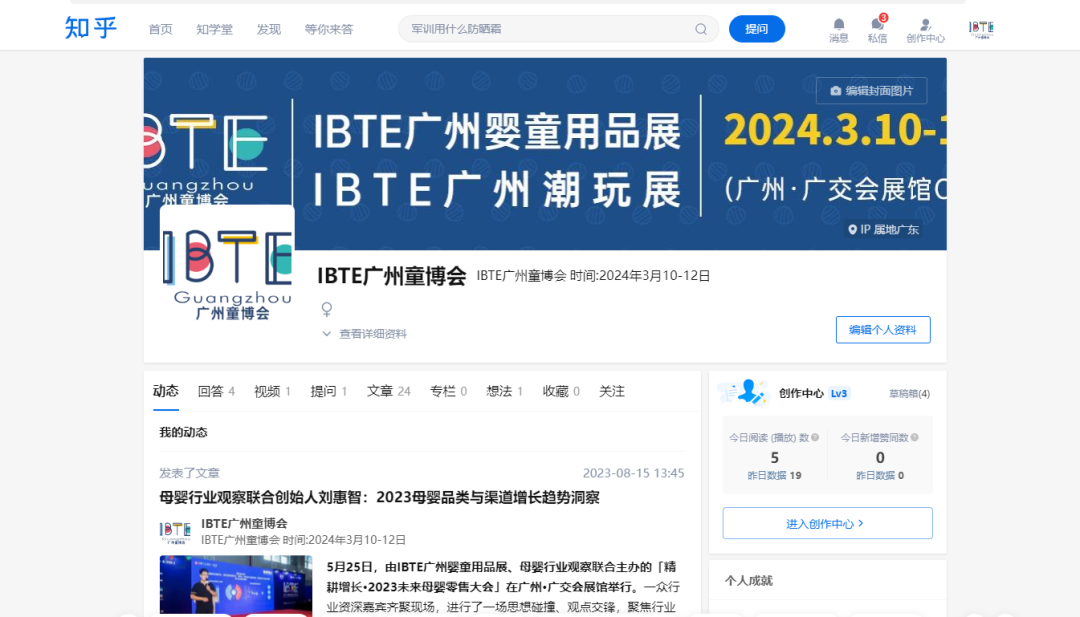Click 编辑个人资料 button
Image resolution: width=1080 pixels, height=617 pixels.
pos(883,330)
